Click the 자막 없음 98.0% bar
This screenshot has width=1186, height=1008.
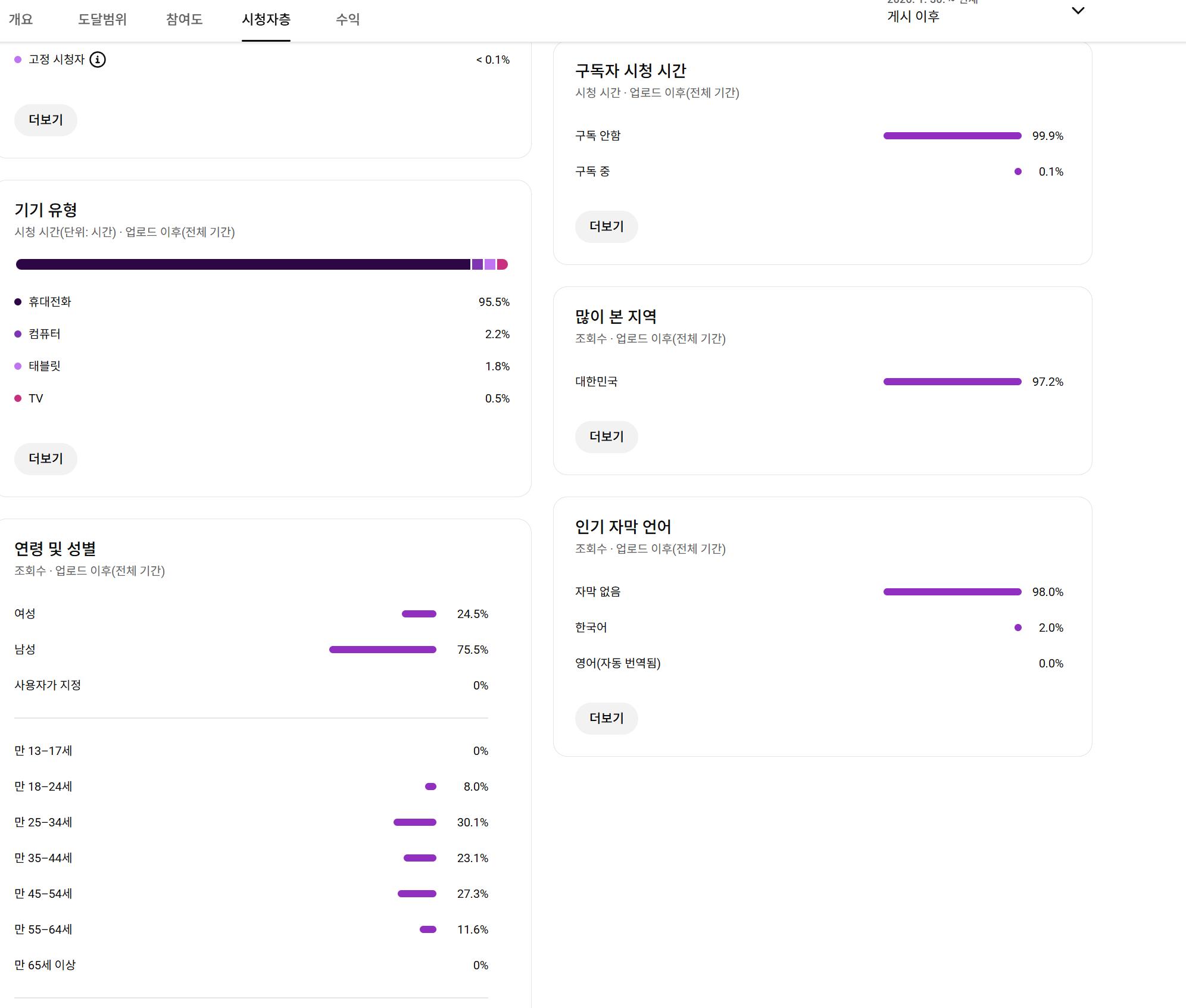(x=952, y=592)
